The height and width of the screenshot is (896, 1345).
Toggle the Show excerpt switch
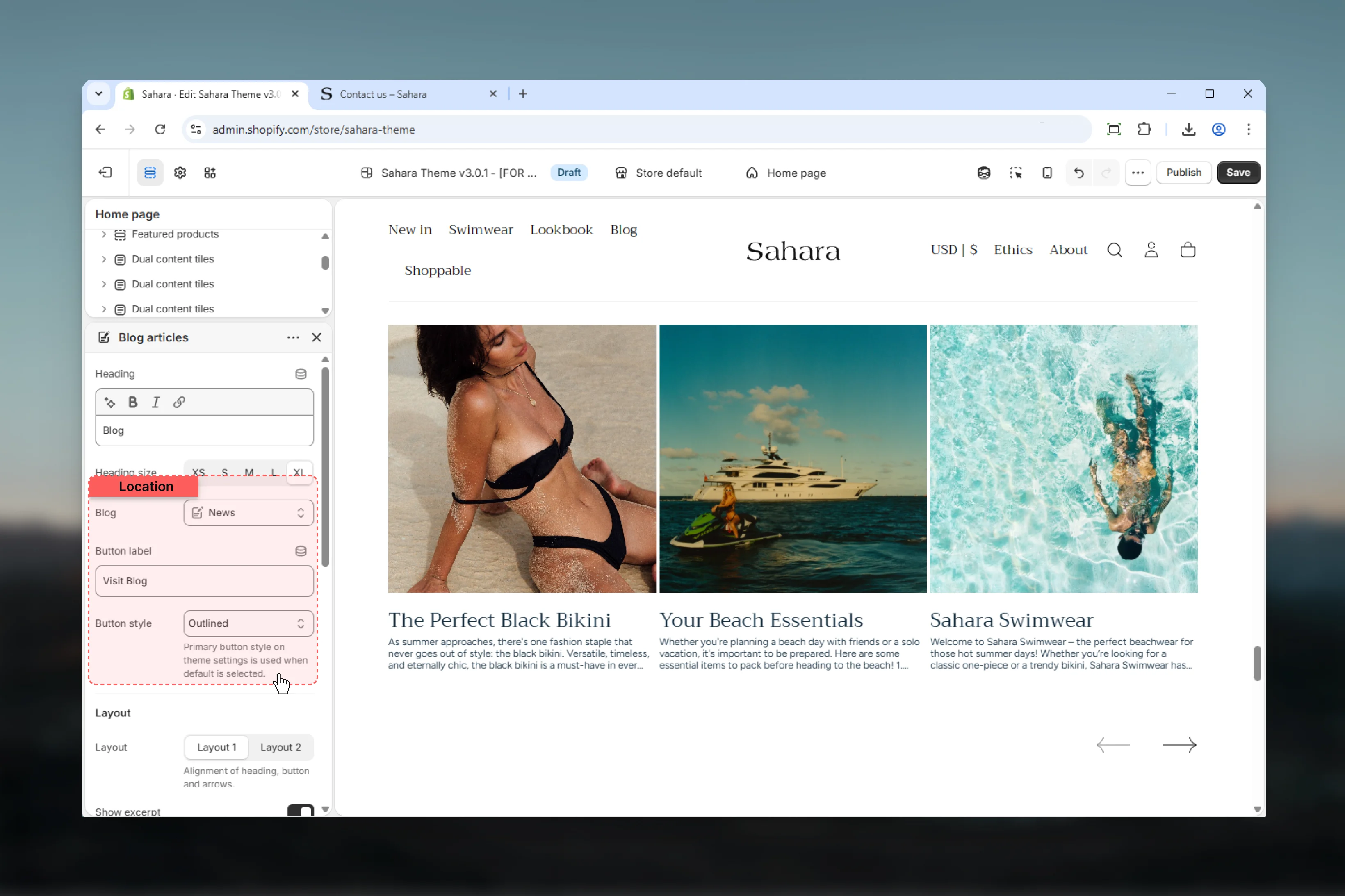tap(301, 810)
